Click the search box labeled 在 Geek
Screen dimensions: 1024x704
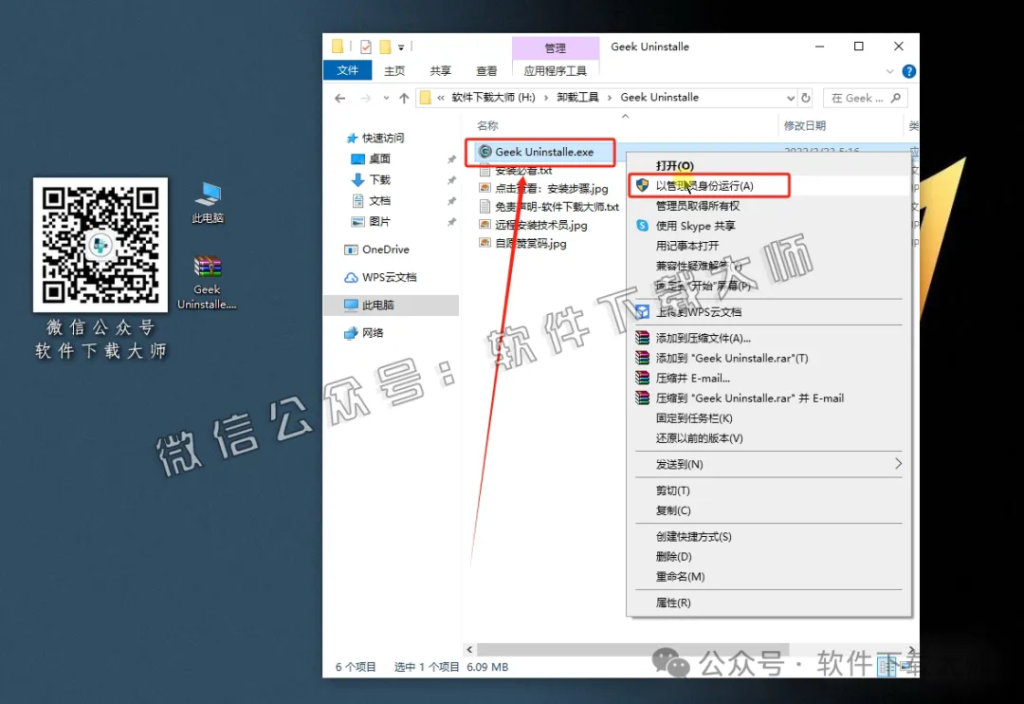(863, 98)
